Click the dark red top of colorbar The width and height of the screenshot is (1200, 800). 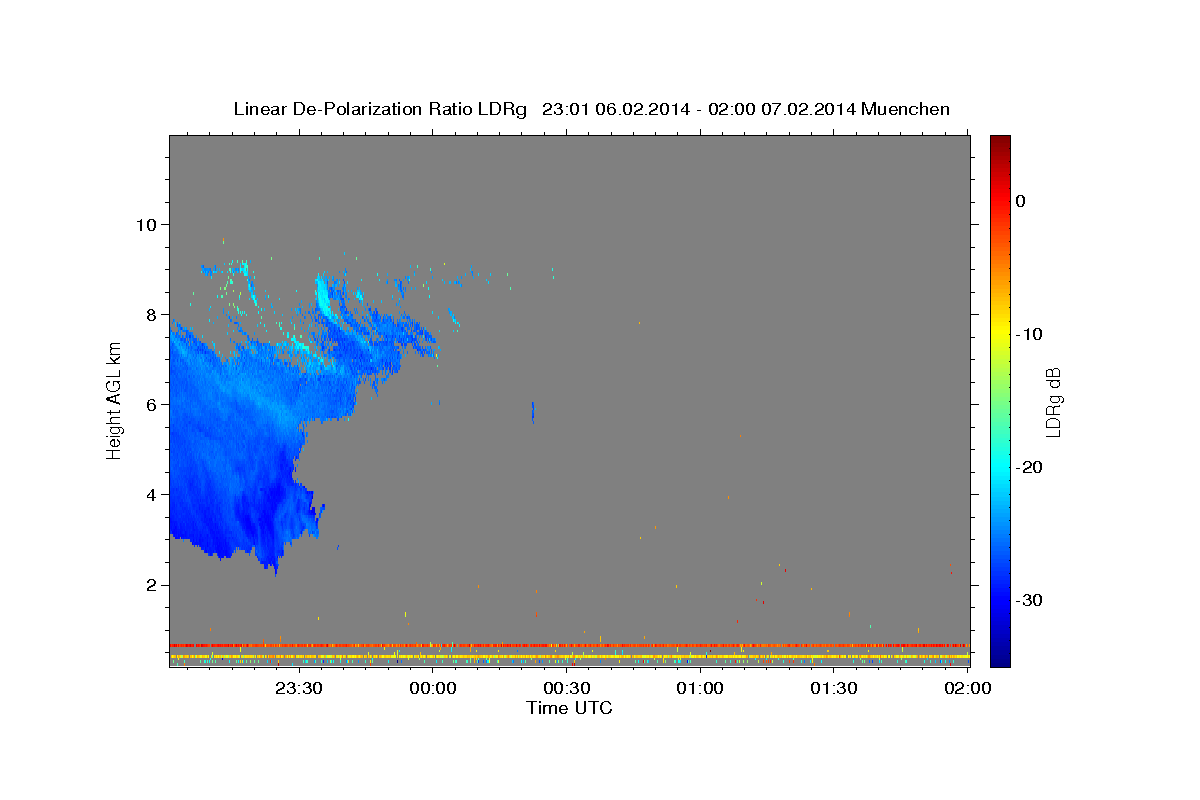point(1000,142)
